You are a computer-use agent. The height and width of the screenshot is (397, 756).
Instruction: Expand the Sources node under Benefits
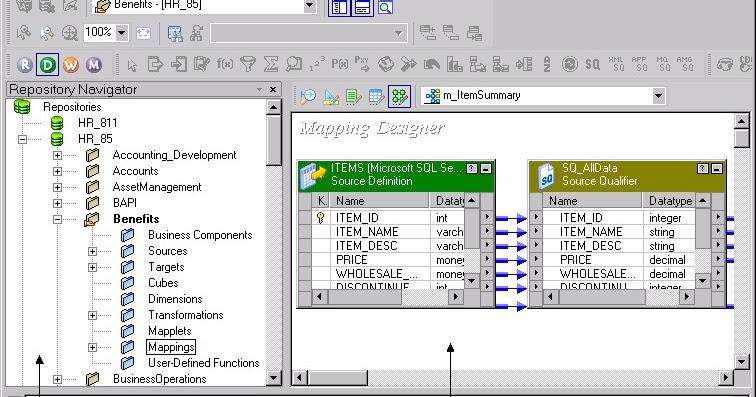point(93,251)
